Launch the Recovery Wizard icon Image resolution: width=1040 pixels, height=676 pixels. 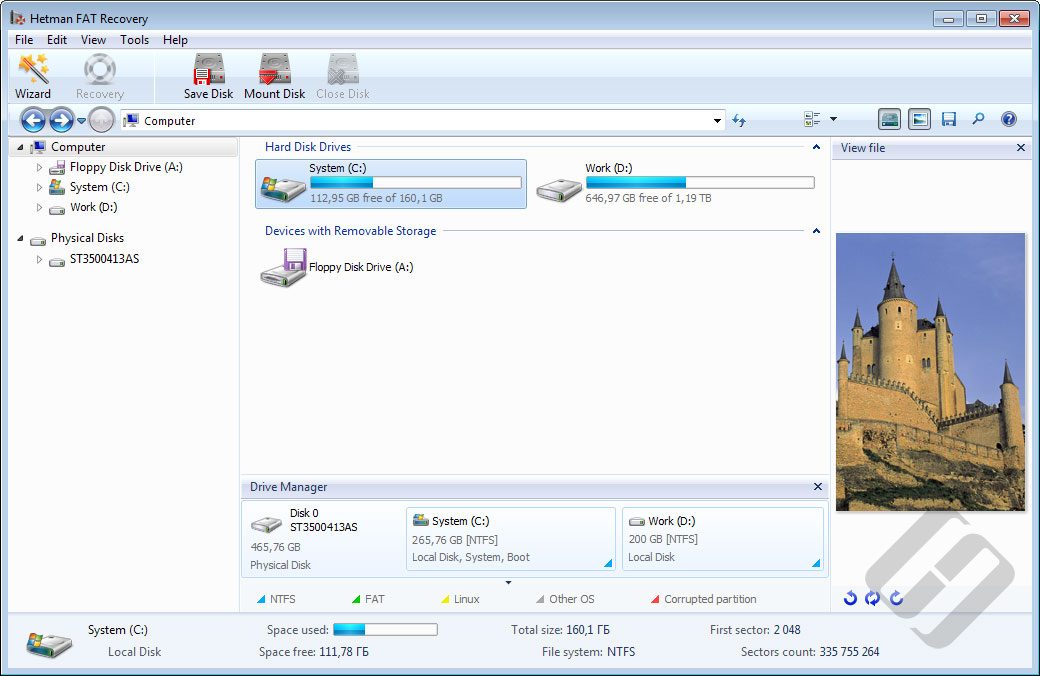point(33,75)
